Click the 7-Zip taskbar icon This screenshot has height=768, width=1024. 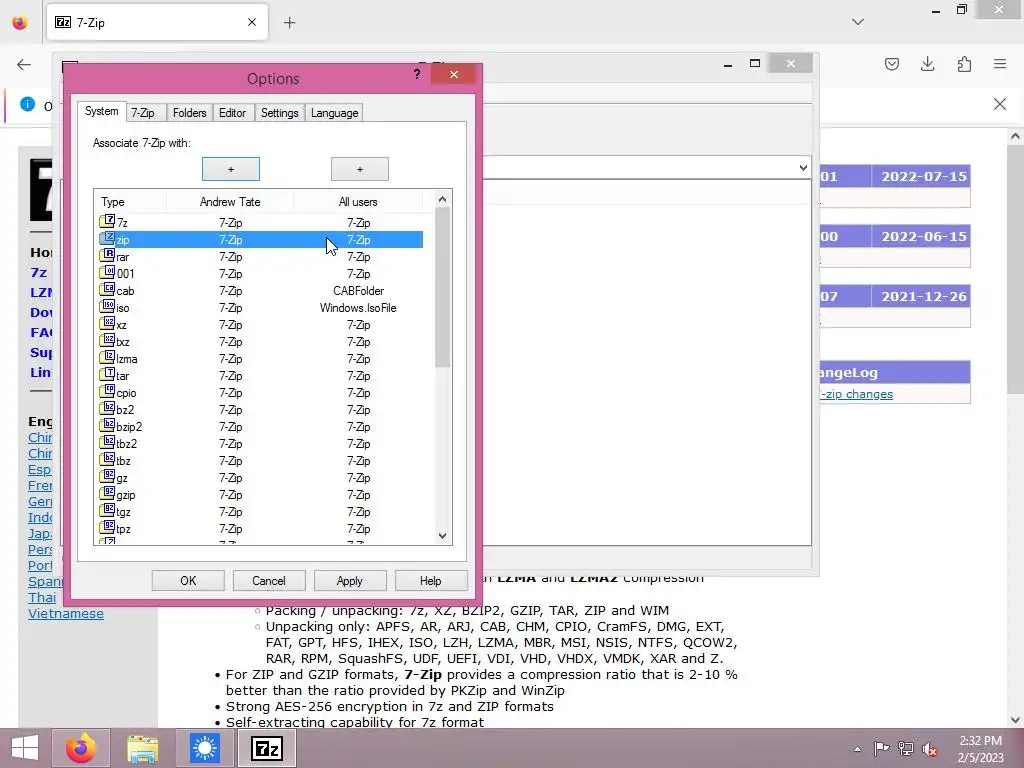(266, 748)
